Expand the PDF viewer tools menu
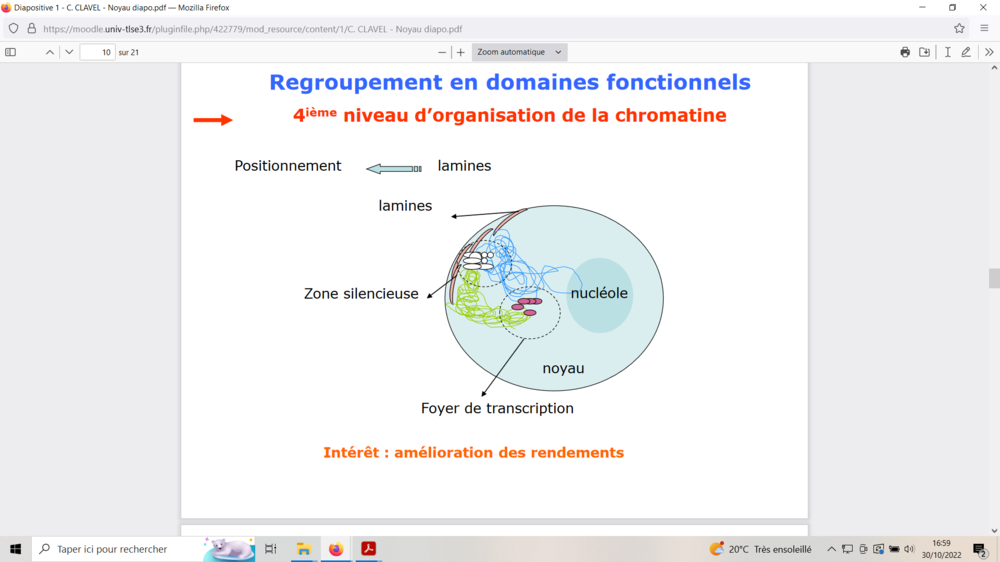Image resolution: width=1000 pixels, height=562 pixels. pos(989,52)
